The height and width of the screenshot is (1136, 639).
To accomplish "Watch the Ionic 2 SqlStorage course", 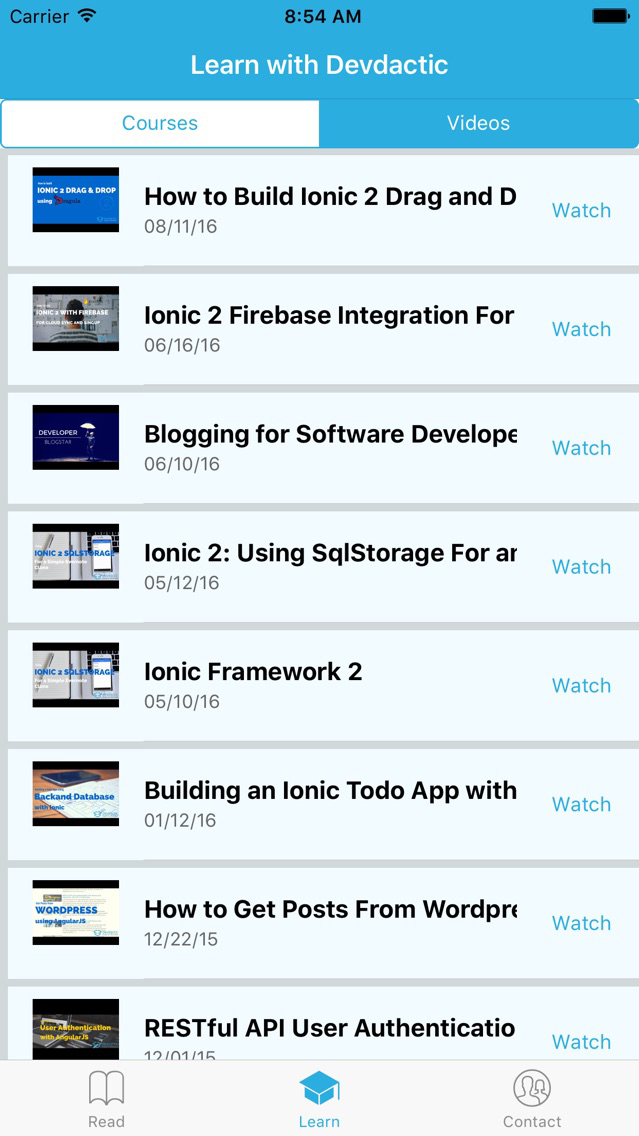I will point(581,567).
